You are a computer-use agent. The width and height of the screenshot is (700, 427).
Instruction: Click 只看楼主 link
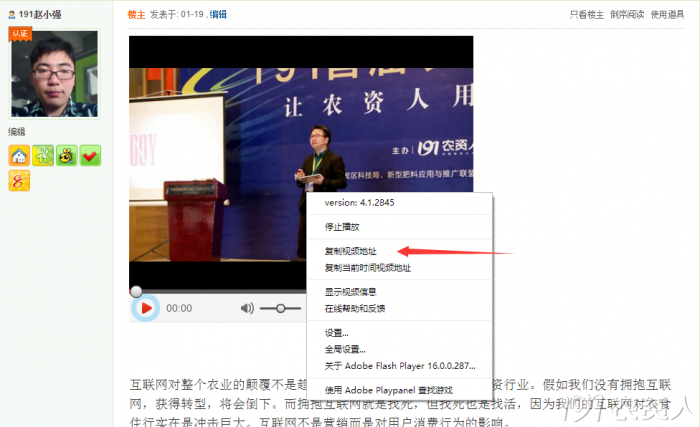coord(586,14)
